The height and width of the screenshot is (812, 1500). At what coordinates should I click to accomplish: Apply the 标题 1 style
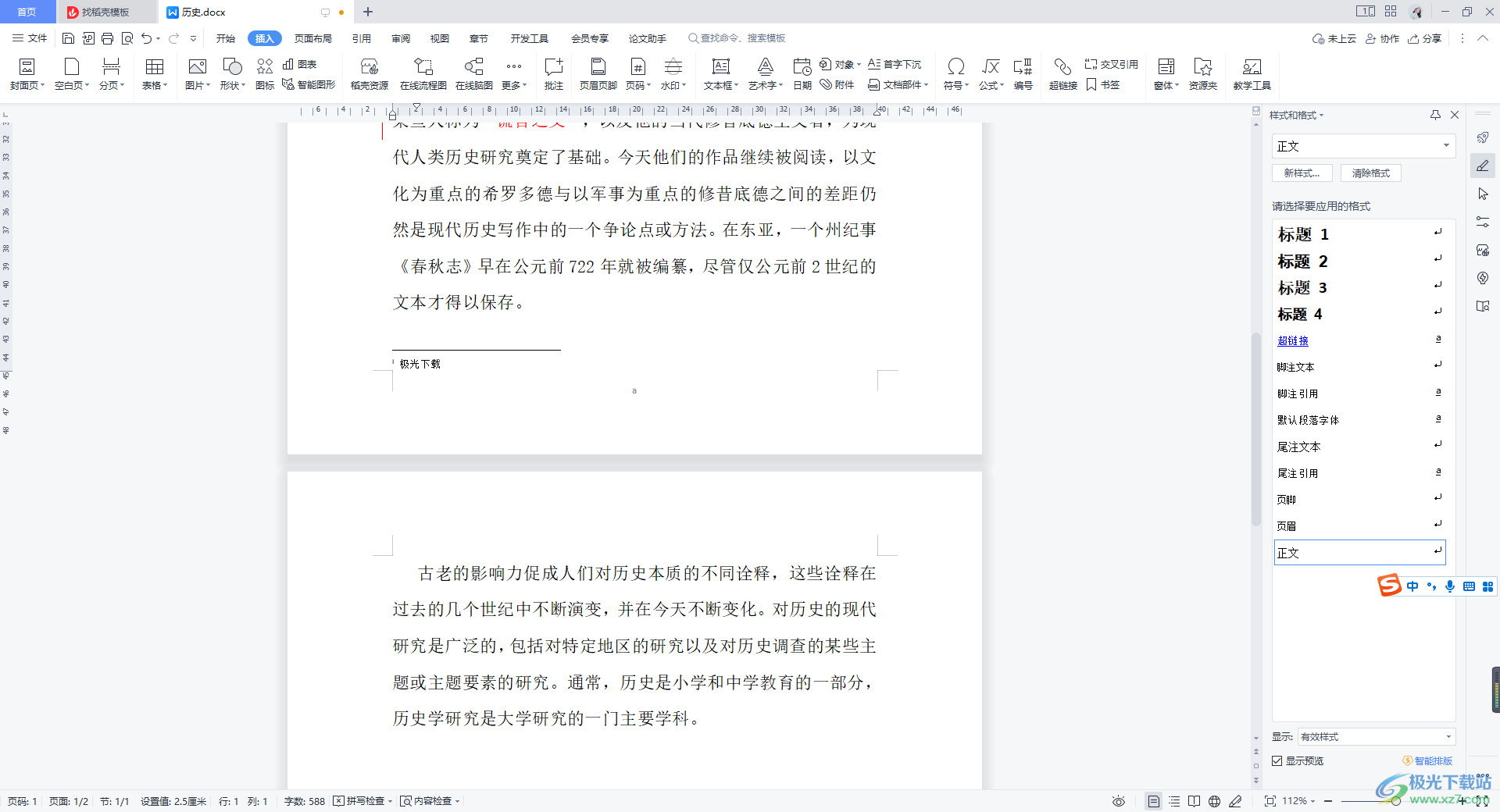[1361, 234]
